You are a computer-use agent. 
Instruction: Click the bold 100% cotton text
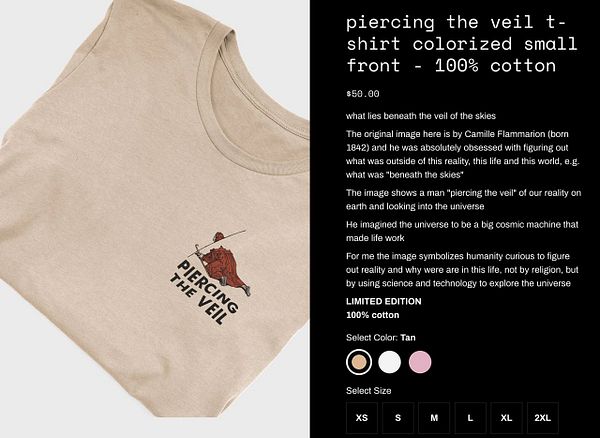point(372,315)
